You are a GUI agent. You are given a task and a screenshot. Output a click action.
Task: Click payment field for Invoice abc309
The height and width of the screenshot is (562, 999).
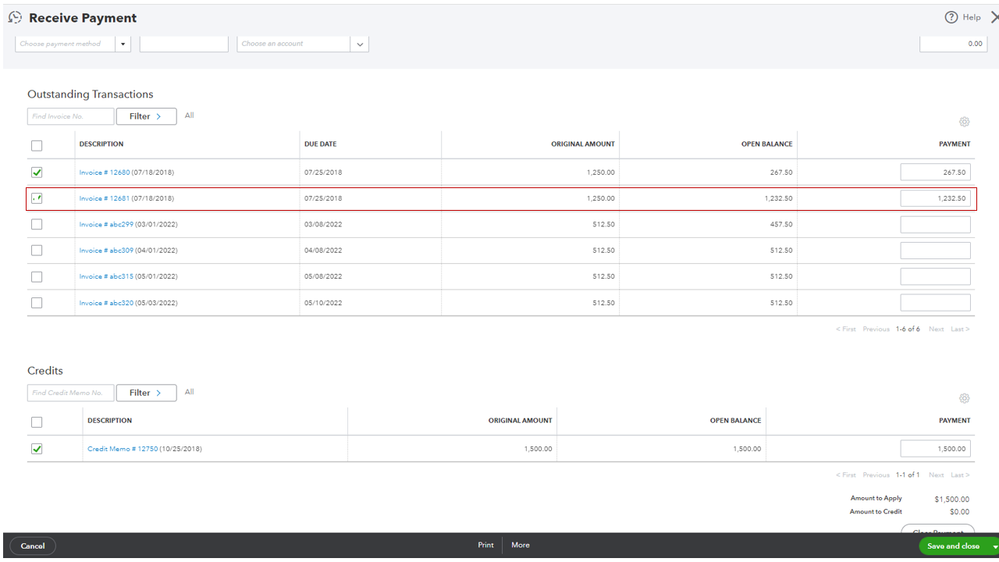(935, 250)
